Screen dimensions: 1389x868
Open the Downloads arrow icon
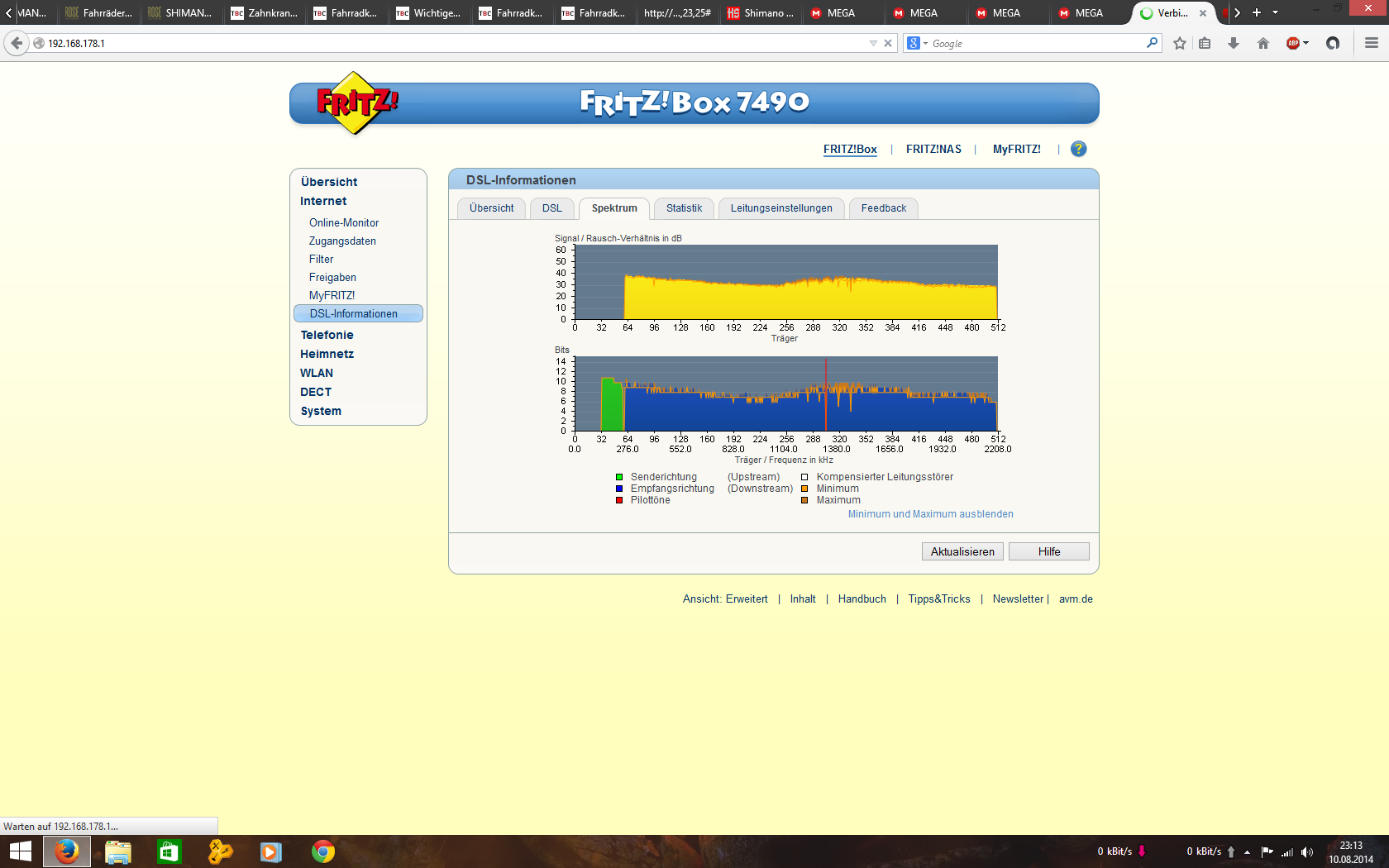pyautogui.click(x=1234, y=43)
